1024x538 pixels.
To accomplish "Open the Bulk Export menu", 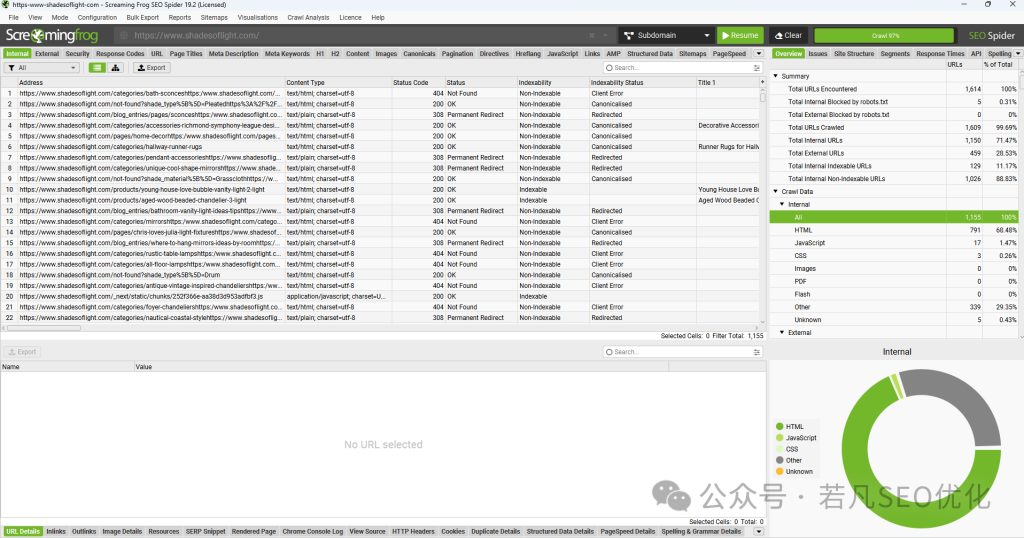I will [x=142, y=18].
